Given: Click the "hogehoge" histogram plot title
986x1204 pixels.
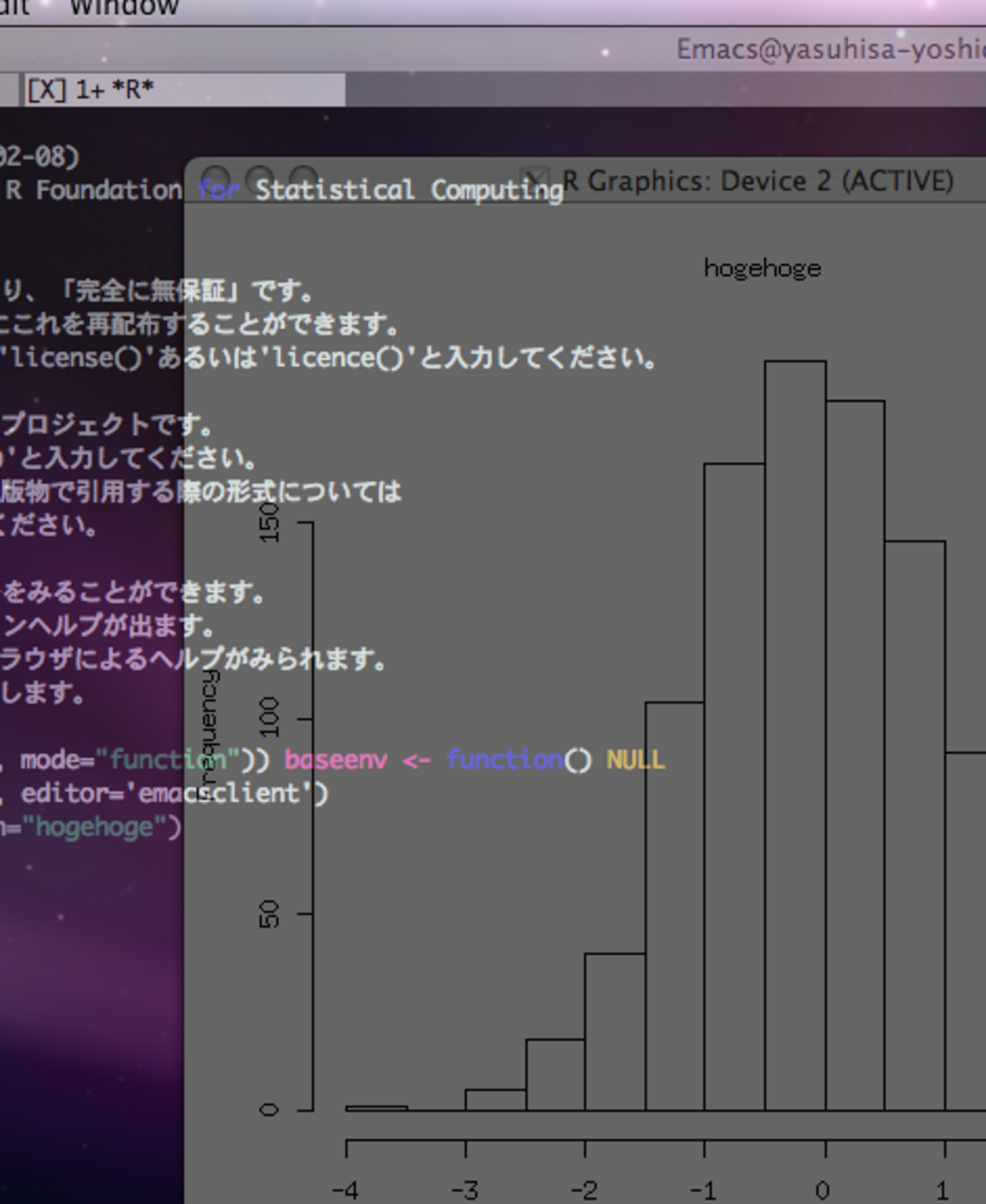Looking at the screenshot, I should pos(762,269).
